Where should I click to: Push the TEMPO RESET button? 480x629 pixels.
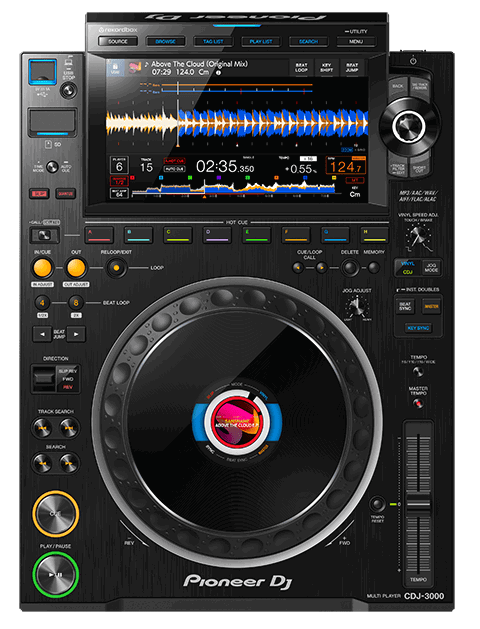tap(377, 503)
